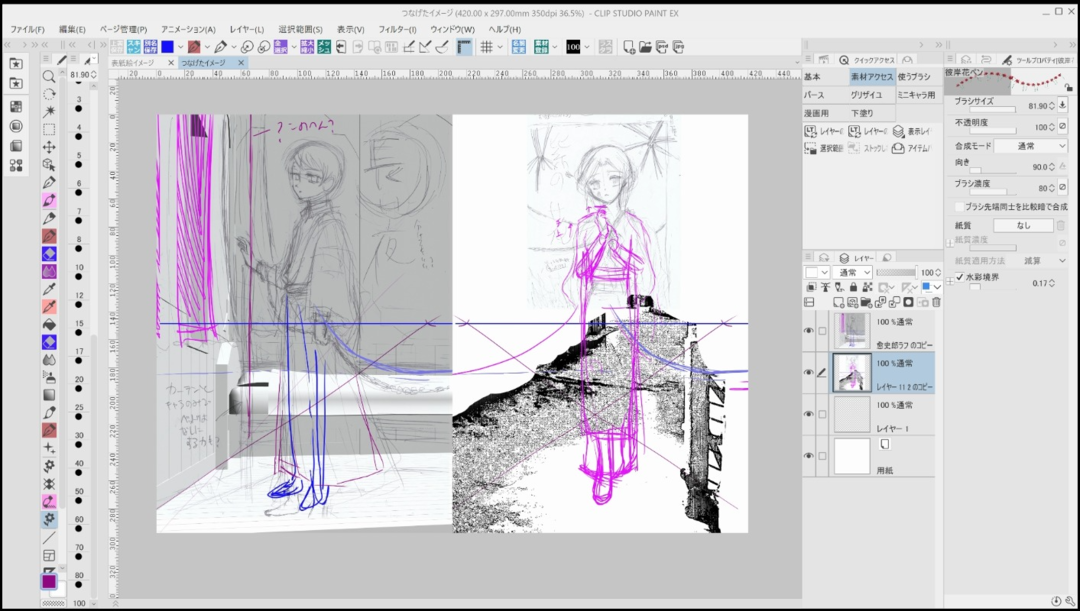
Task: Click the trash icon to delete layer
Action: pyautogui.click(x=936, y=303)
